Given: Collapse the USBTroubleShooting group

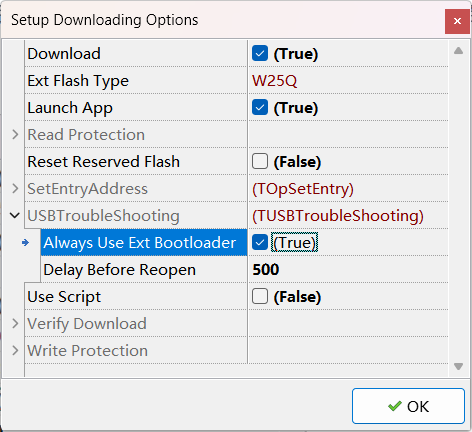Looking at the screenshot, I should point(15,216).
